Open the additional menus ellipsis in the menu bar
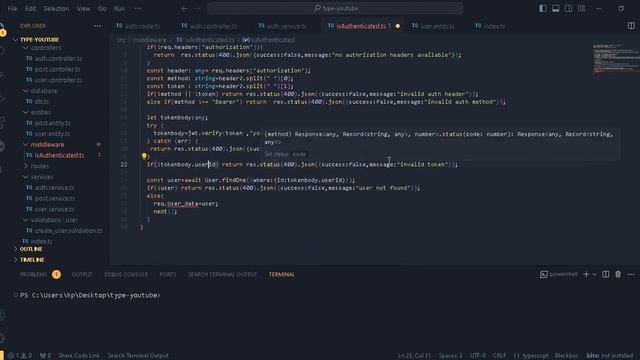 [x=138, y=8]
